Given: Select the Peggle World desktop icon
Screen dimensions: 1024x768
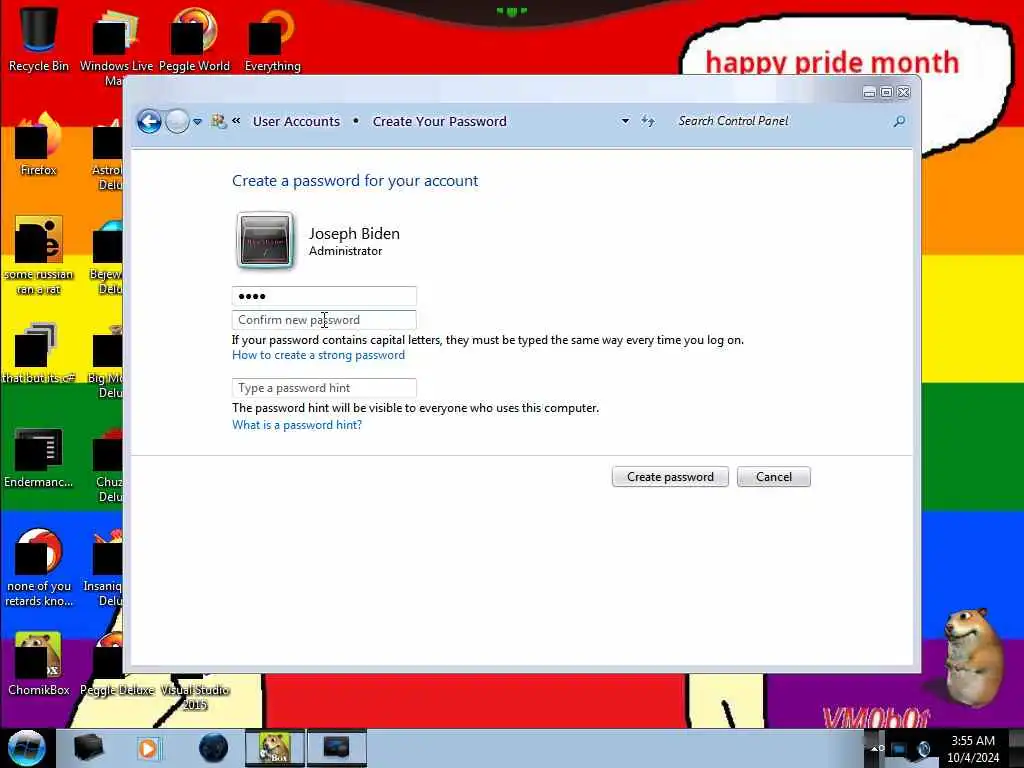Looking at the screenshot, I should click(x=194, y=39).
